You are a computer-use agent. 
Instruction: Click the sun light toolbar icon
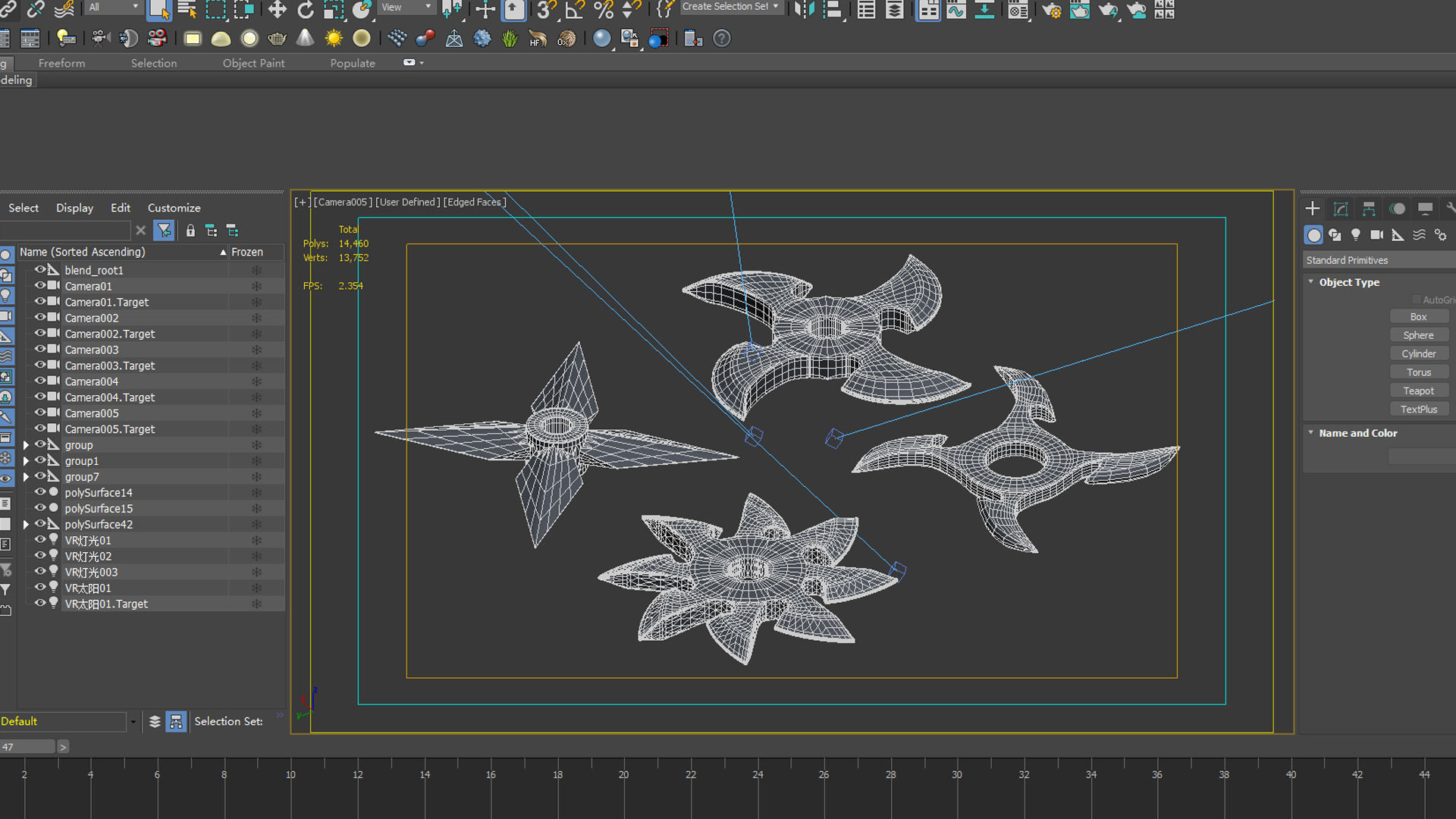333,39
